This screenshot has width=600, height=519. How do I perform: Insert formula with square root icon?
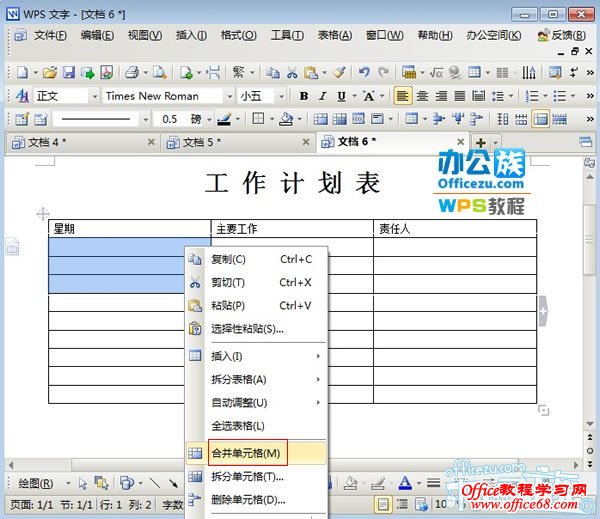436,72
